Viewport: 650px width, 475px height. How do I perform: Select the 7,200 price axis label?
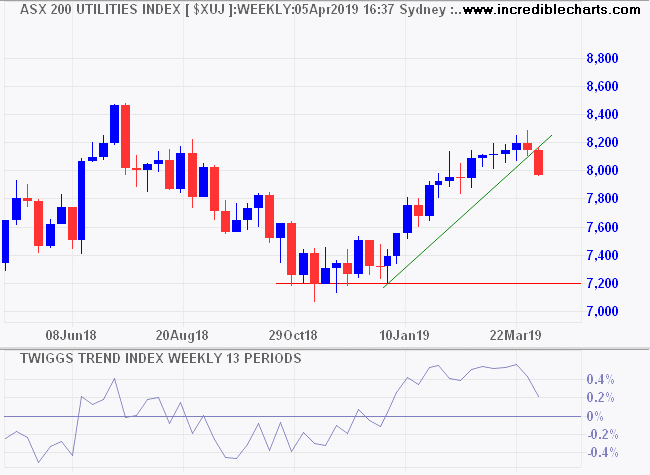coord(602,283)
